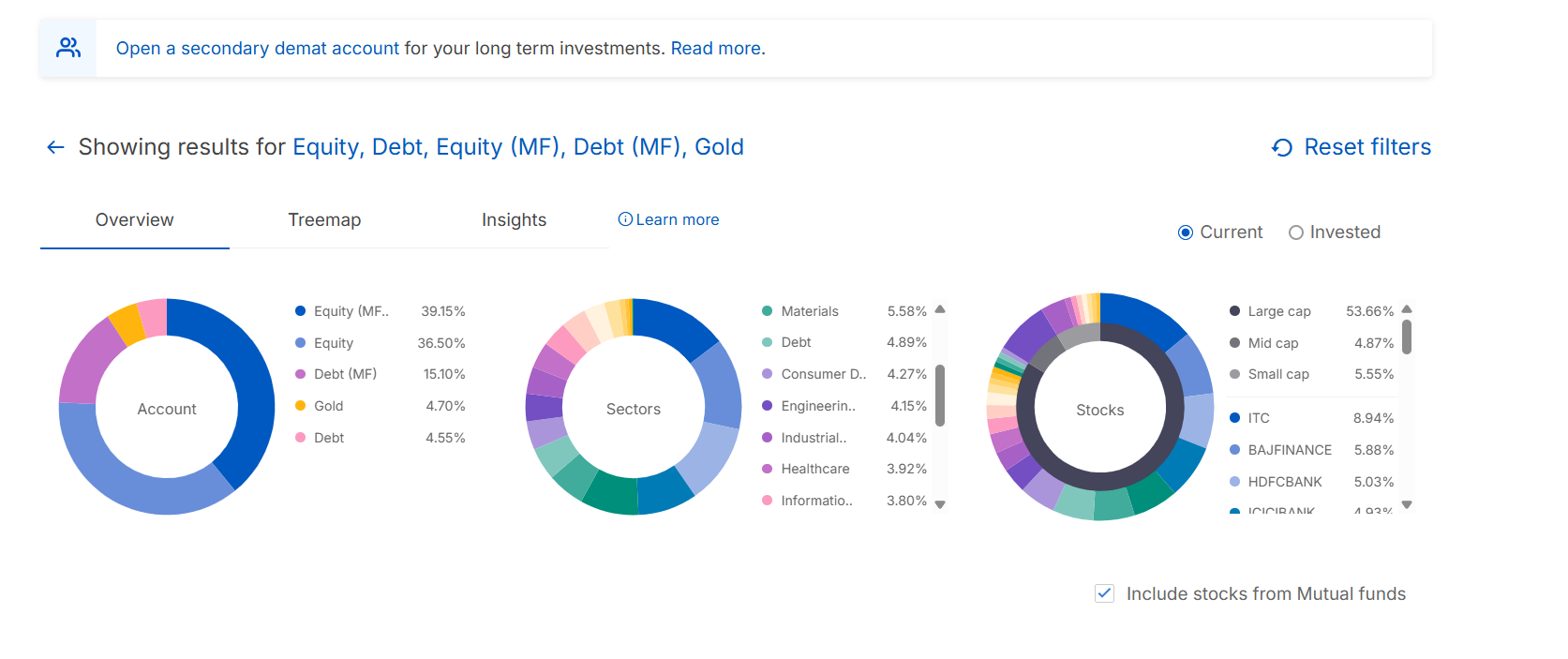
Task: Switch to the Treemap tab
Action: tap(324, 220)
